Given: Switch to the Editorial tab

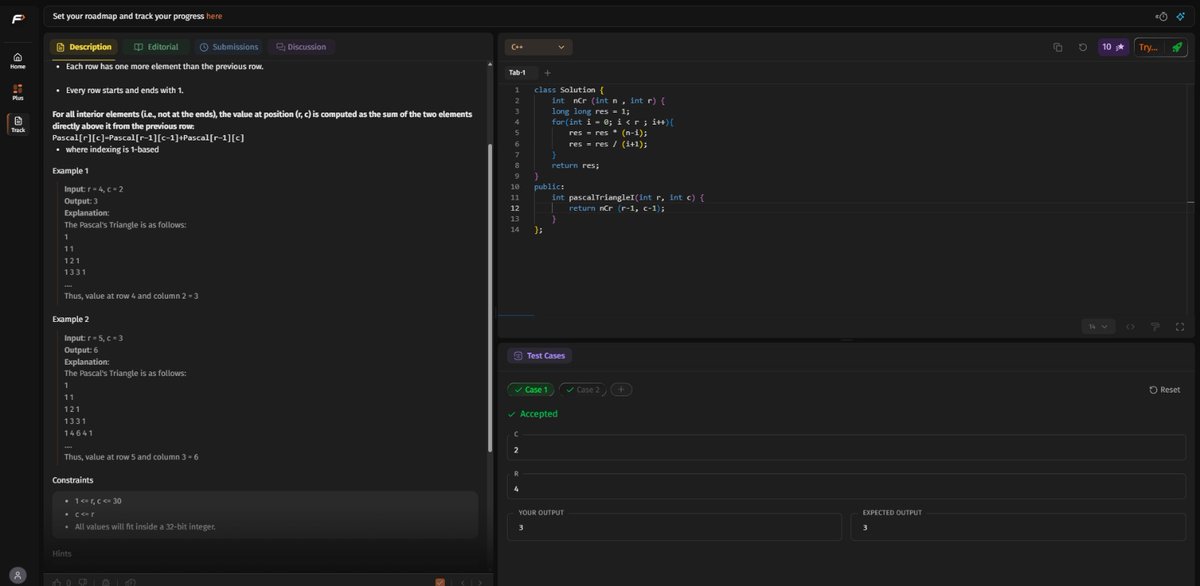Looking at the screenshot, I should point(157,47).
